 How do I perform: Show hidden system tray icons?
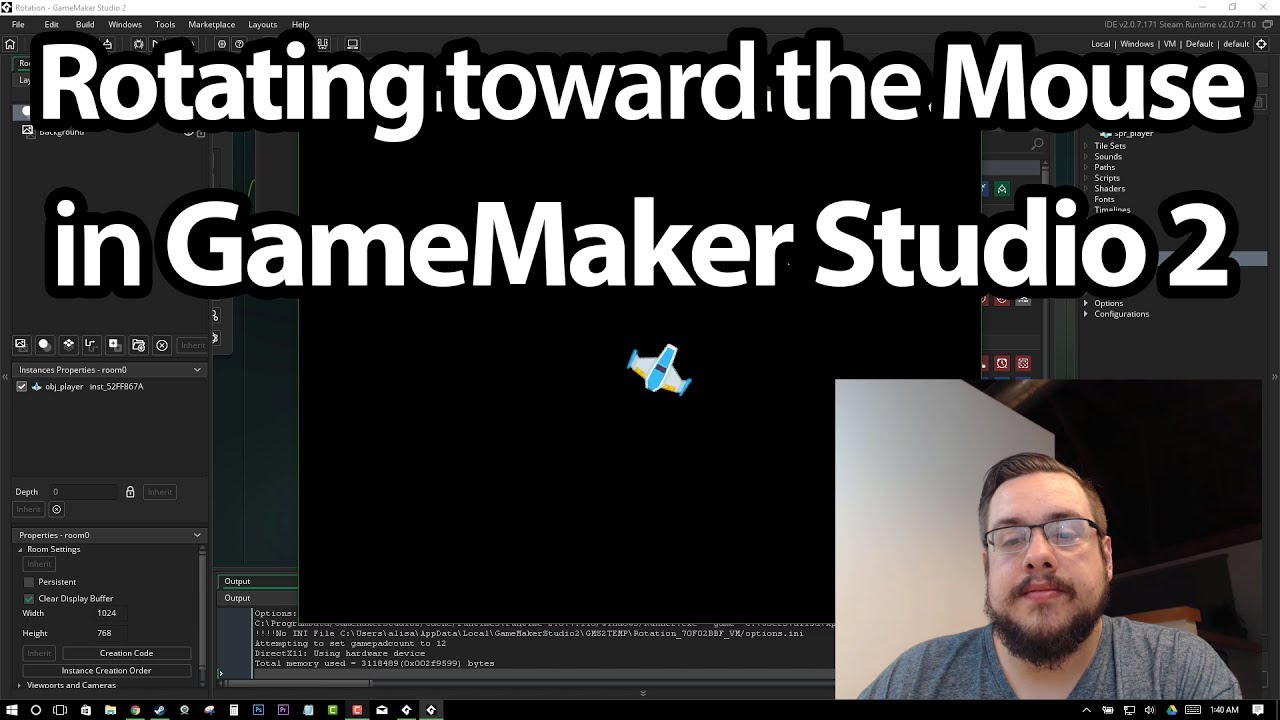click(1087, 710)
